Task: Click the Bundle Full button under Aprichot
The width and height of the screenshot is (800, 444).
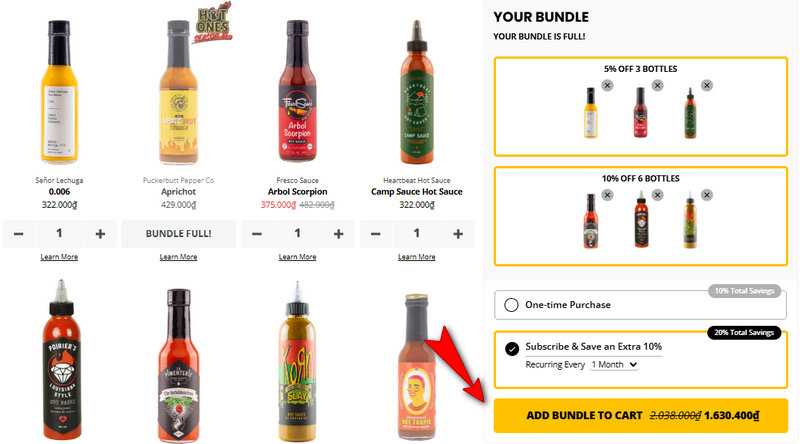Action: [x=179, y=234]
